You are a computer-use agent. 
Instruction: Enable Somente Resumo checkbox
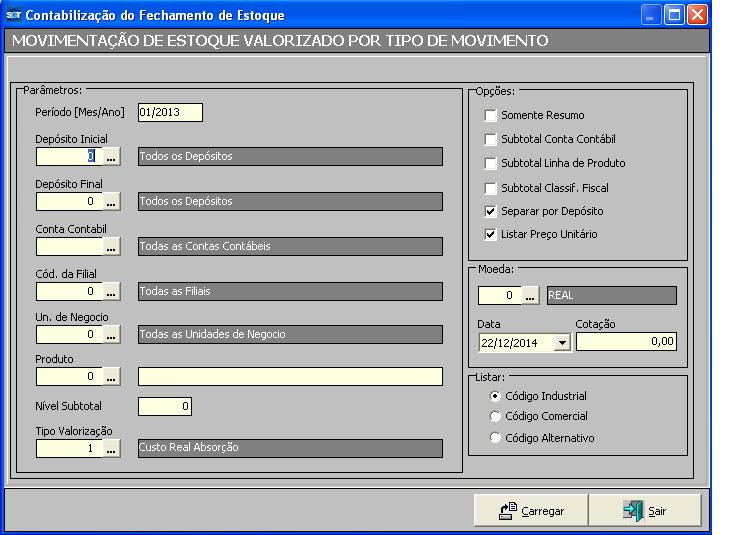coord(490,116)
